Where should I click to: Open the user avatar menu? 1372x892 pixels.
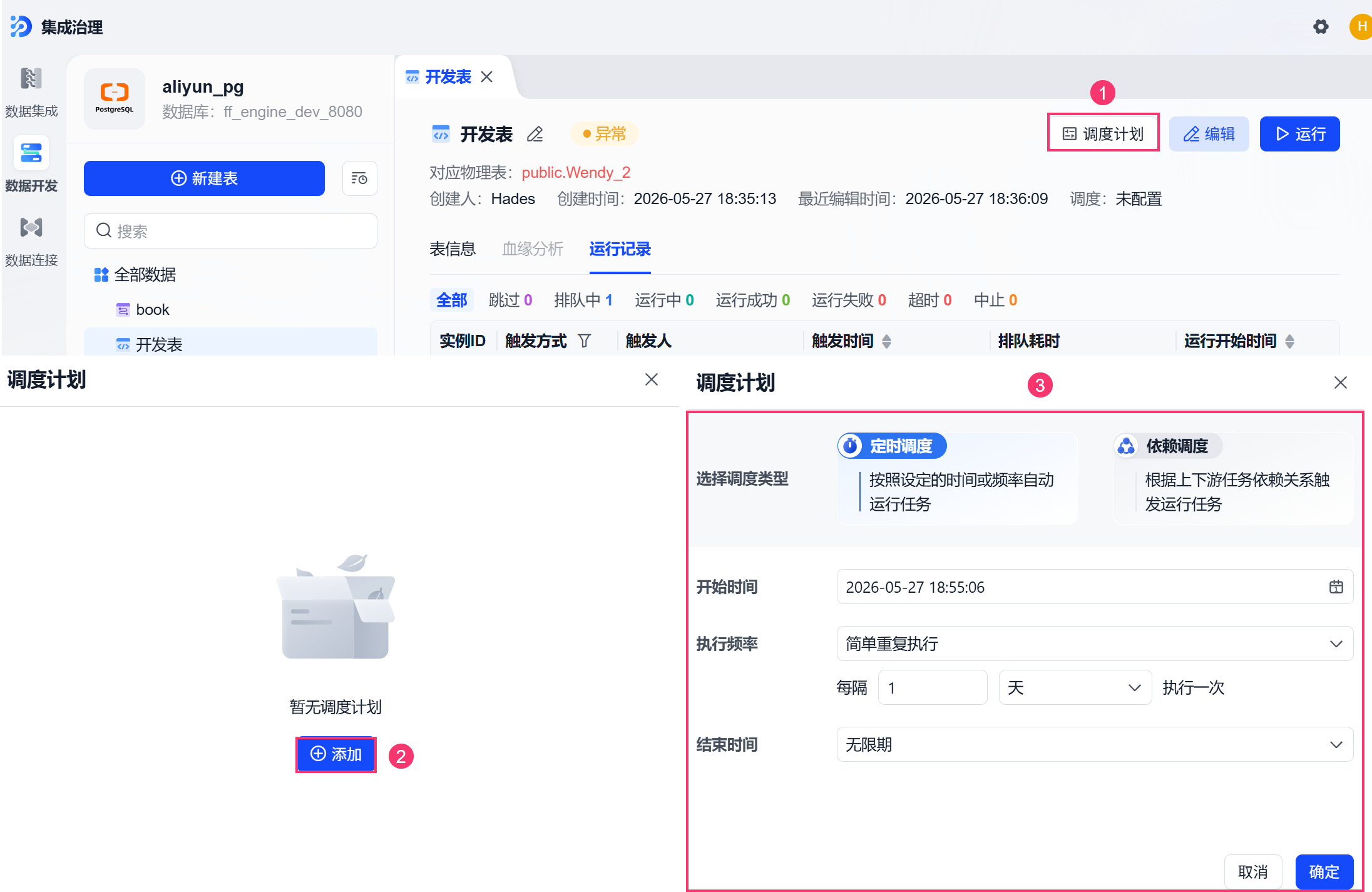(1361, 26)
